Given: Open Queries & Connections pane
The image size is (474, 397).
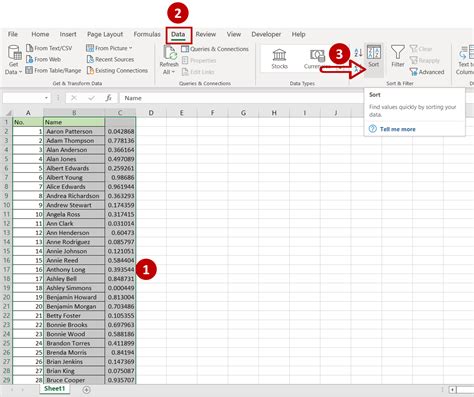Looking at the screenshot, I should point(215,49).
